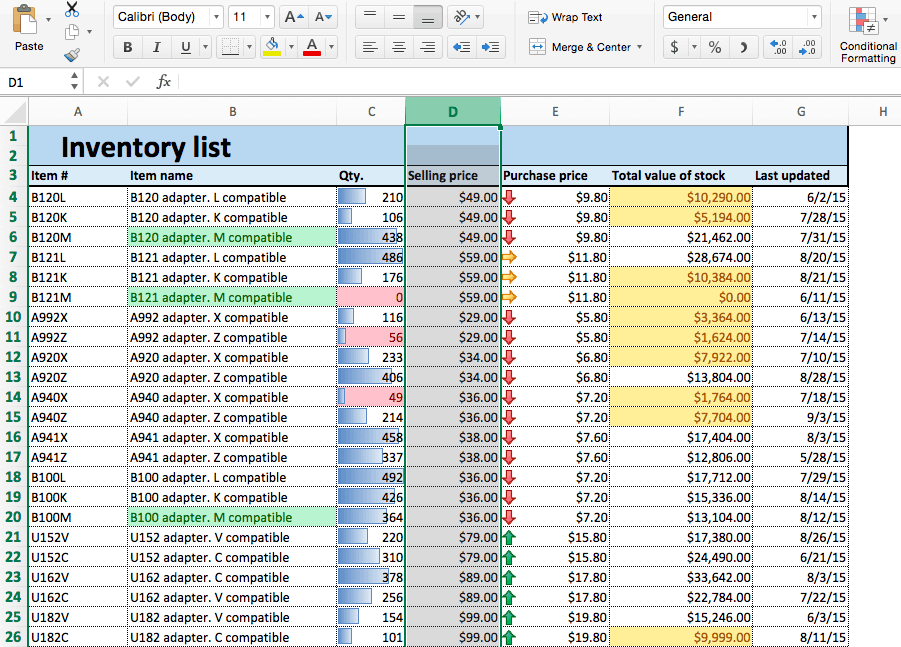Center align text horizontally

coord(398,47)
